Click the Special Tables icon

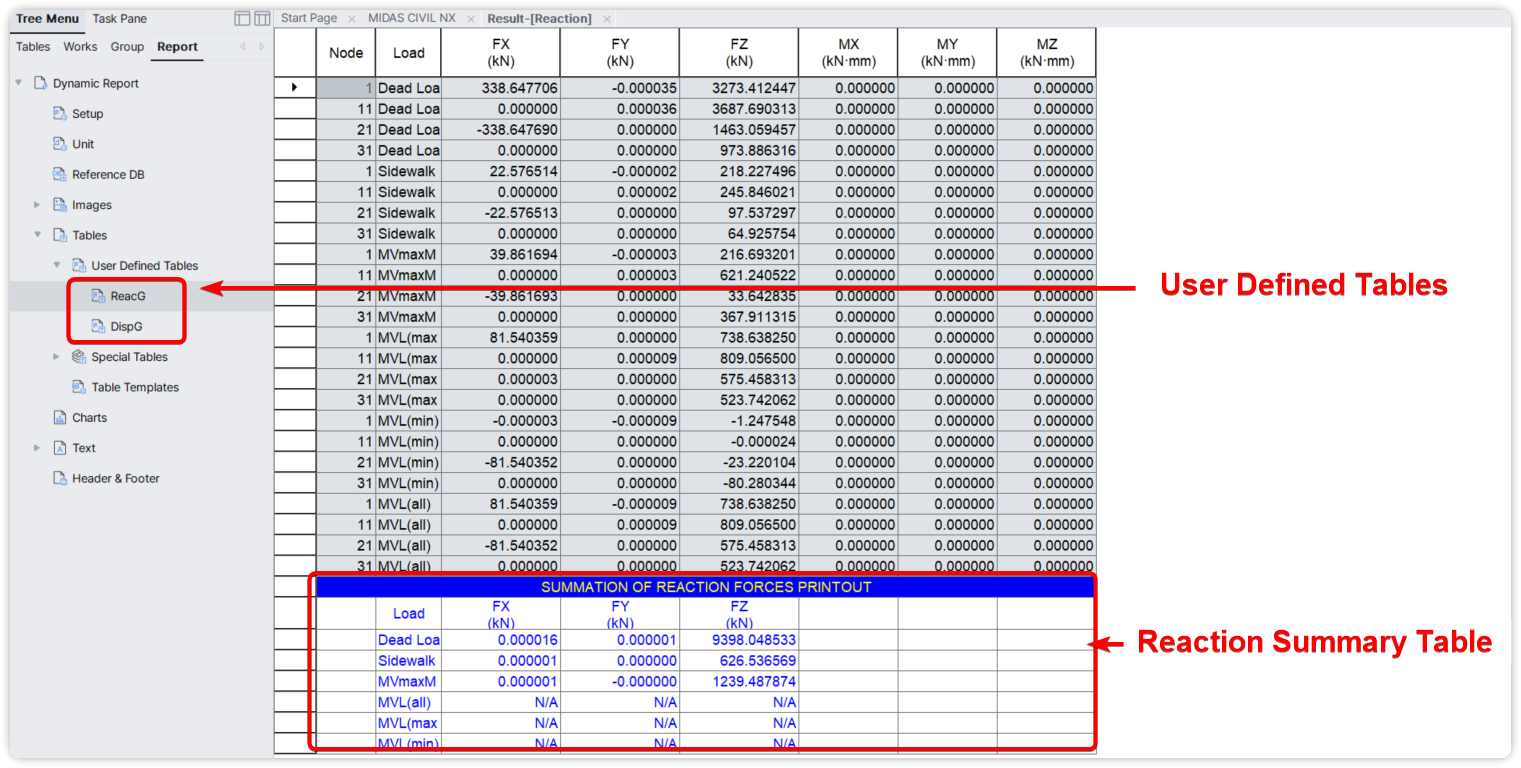tap(79, 357)
